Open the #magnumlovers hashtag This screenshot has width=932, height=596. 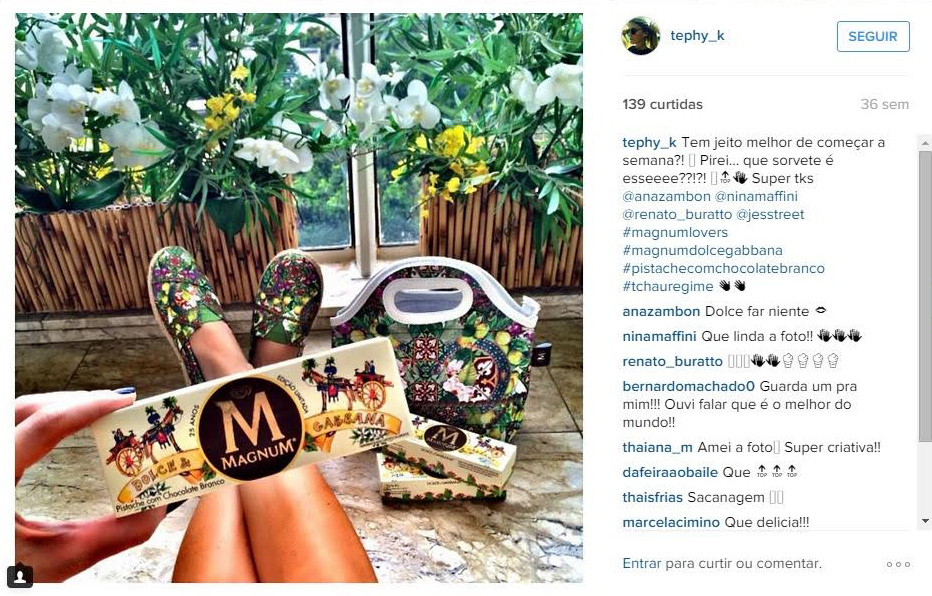point(675,232)
